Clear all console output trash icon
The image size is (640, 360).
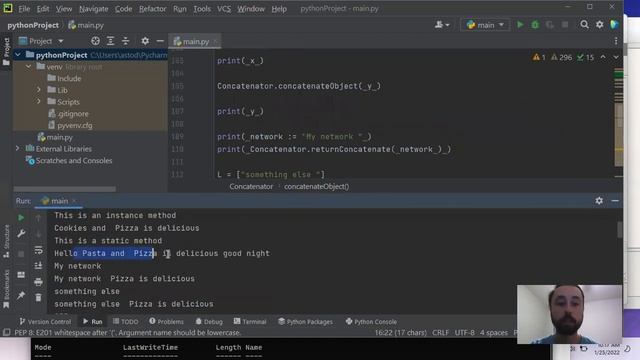point(38,298)
